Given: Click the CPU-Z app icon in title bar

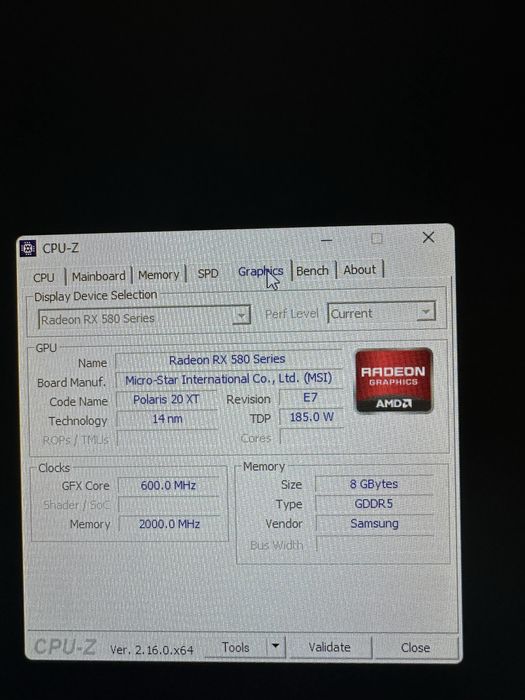Looking at the screenshot, I should tap(28, 248).
